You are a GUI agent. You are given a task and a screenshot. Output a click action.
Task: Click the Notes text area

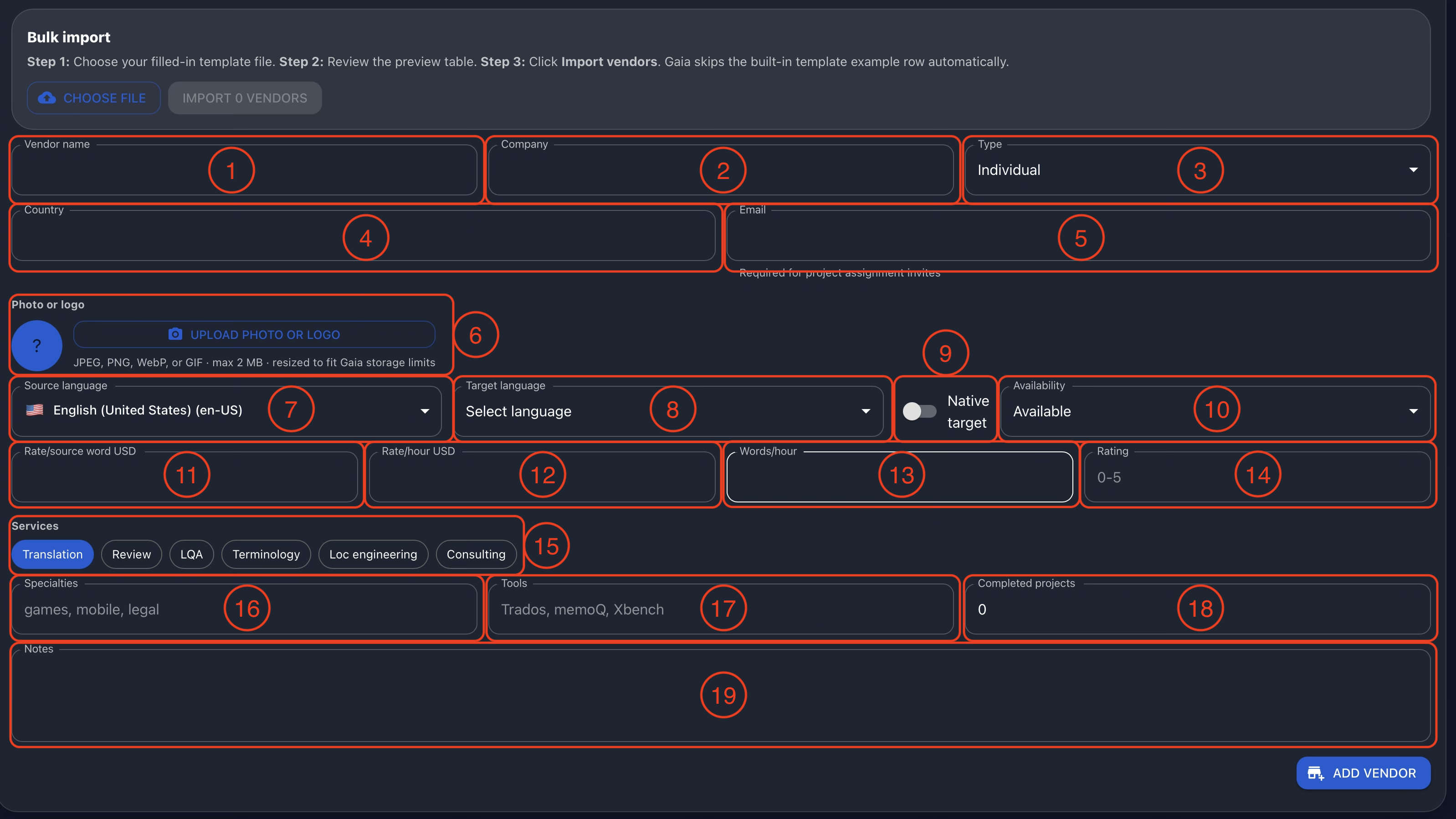point(721,695)
